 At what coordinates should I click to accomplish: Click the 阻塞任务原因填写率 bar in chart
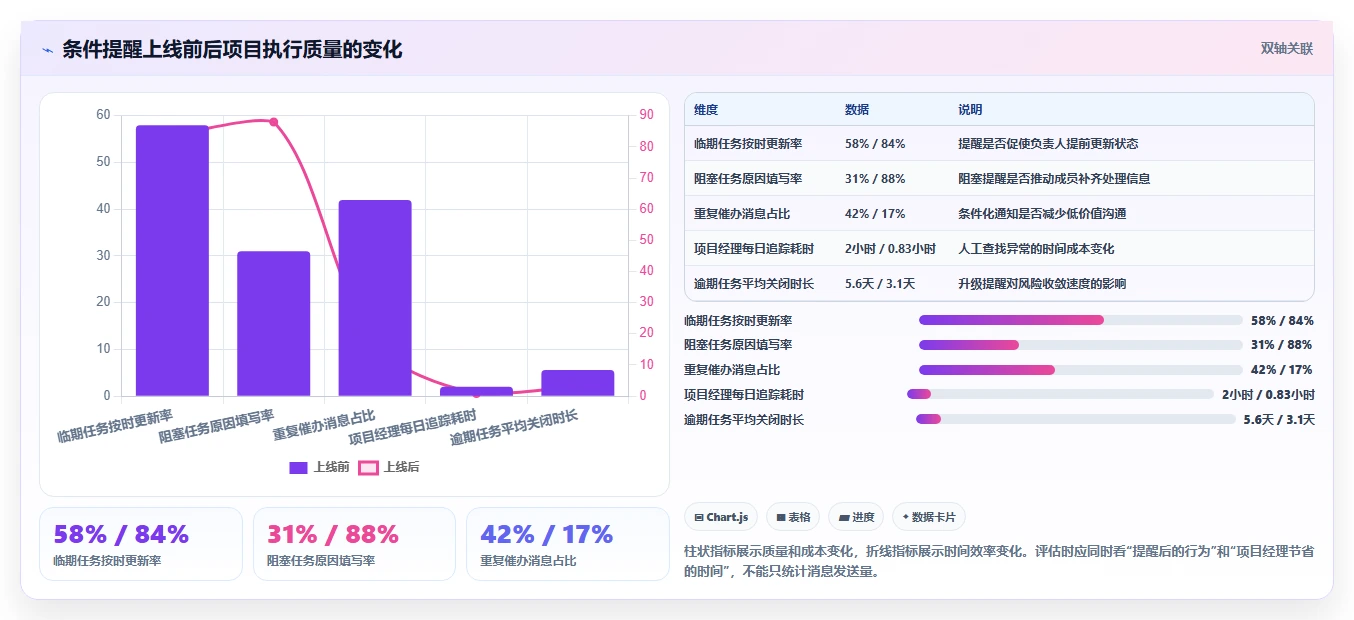(274, 324)
